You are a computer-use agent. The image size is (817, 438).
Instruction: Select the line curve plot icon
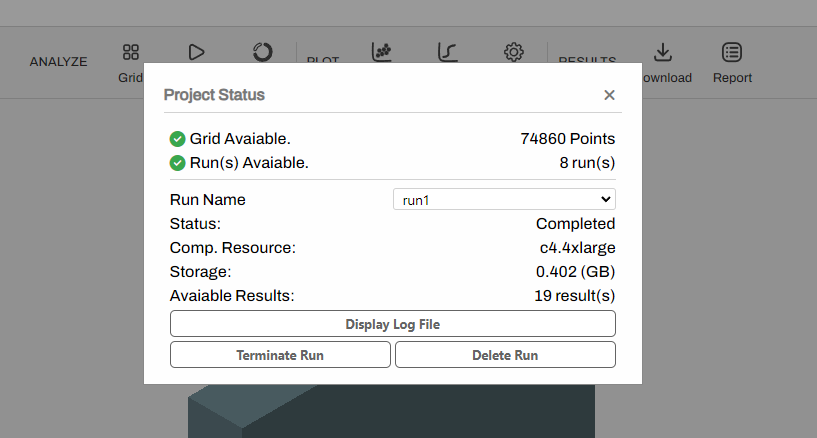(x=448, y=52)
